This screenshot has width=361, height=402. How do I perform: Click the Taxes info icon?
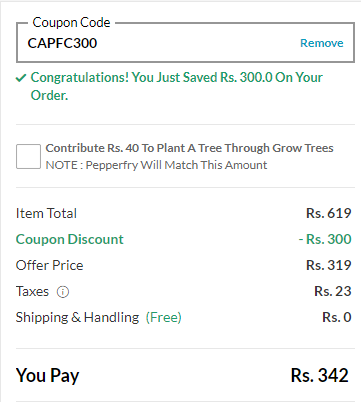coord(63,292)
